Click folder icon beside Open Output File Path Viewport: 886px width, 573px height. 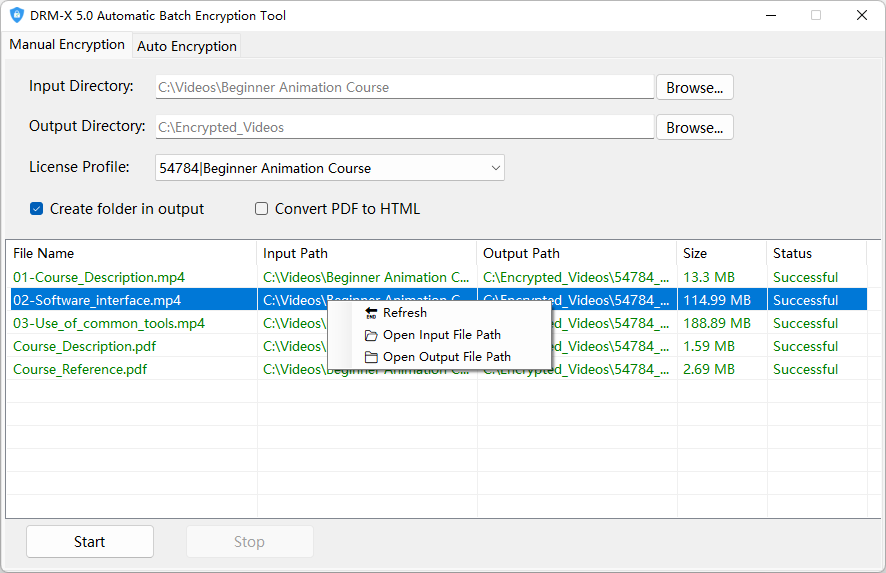click(371, 357)
